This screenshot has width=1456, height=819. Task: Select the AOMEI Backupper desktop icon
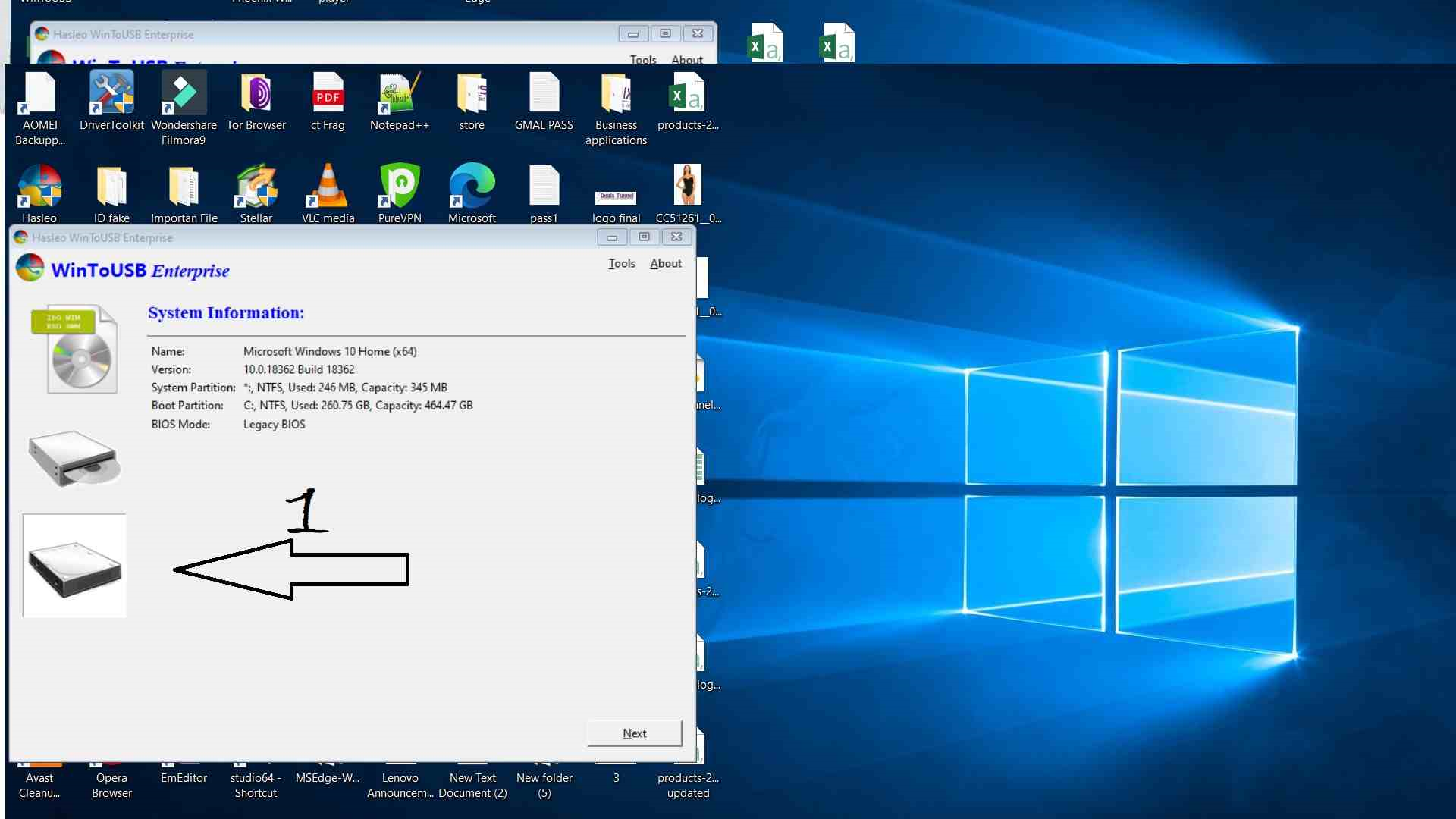click(39, 108)
